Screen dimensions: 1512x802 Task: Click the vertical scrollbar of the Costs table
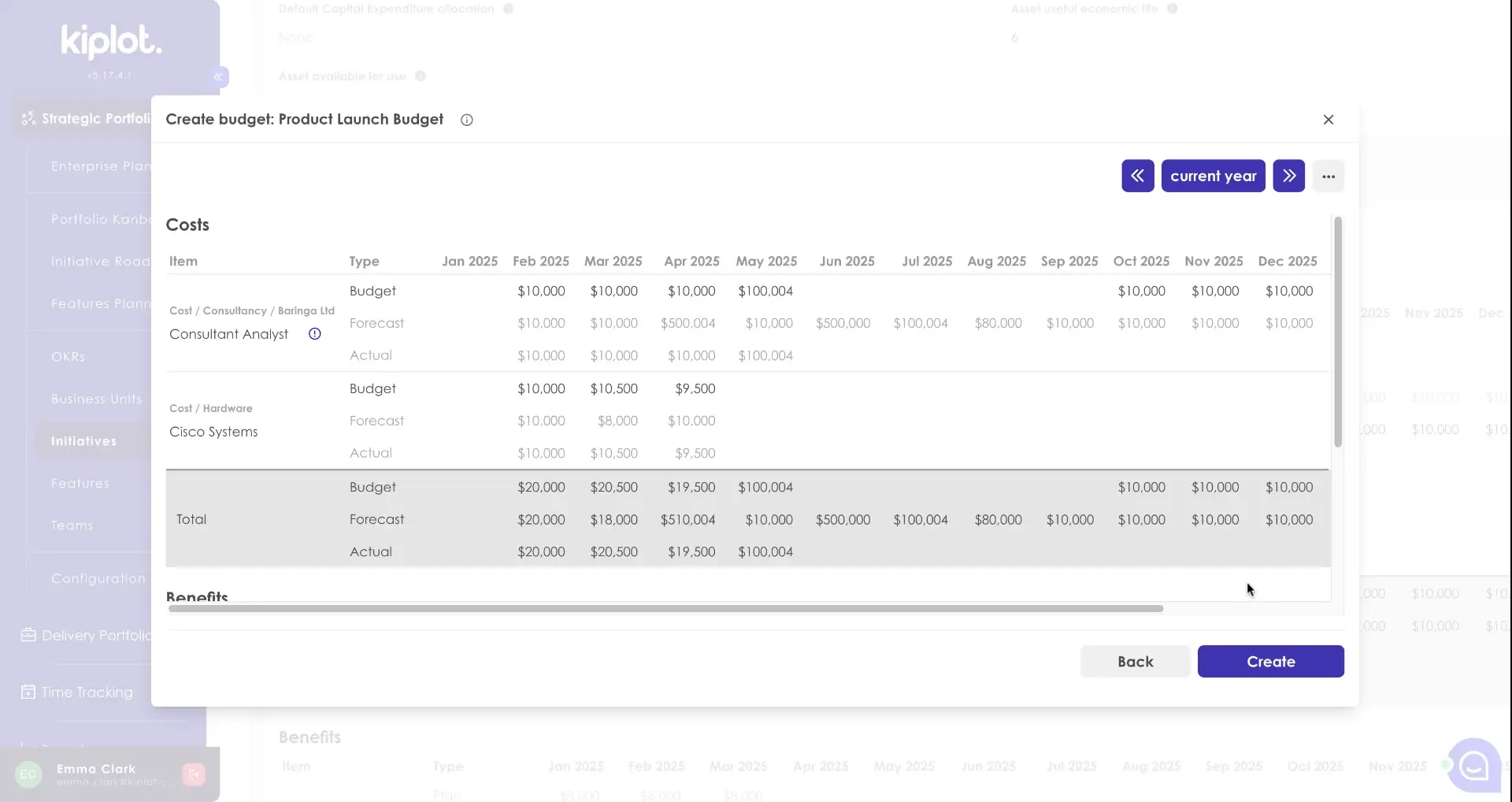coord(1337,332)
